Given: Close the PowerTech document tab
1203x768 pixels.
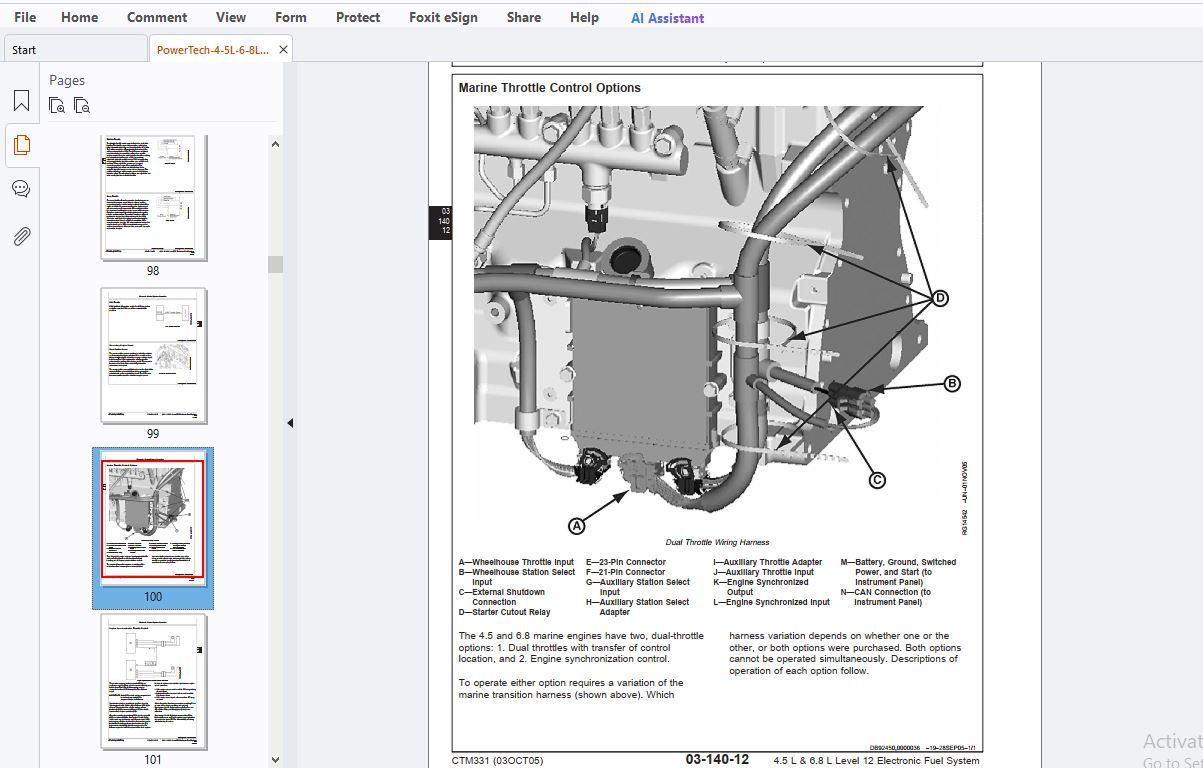Looking at the screenshot, I should click(283, 48).
